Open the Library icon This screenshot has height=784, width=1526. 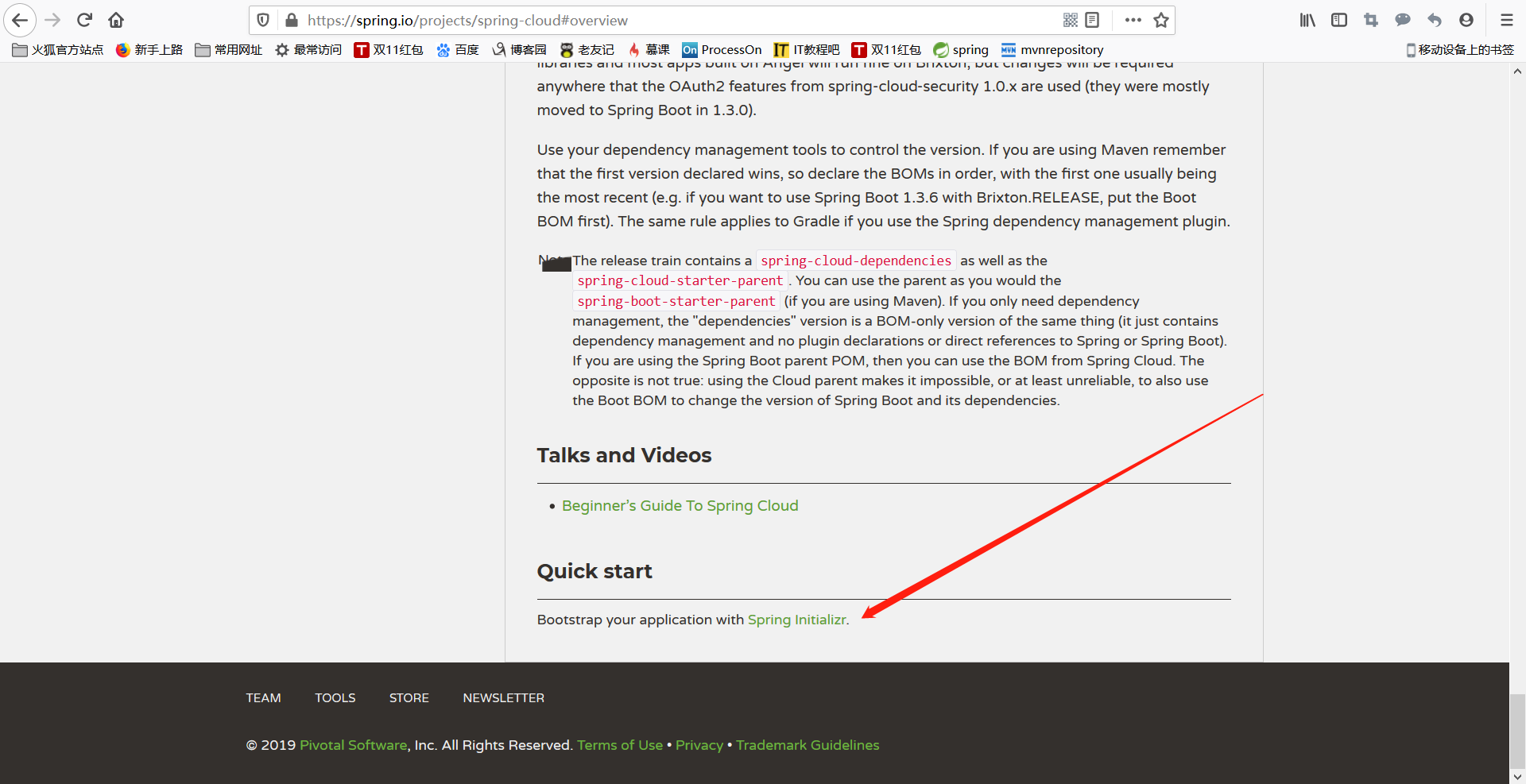point(1307,20)
